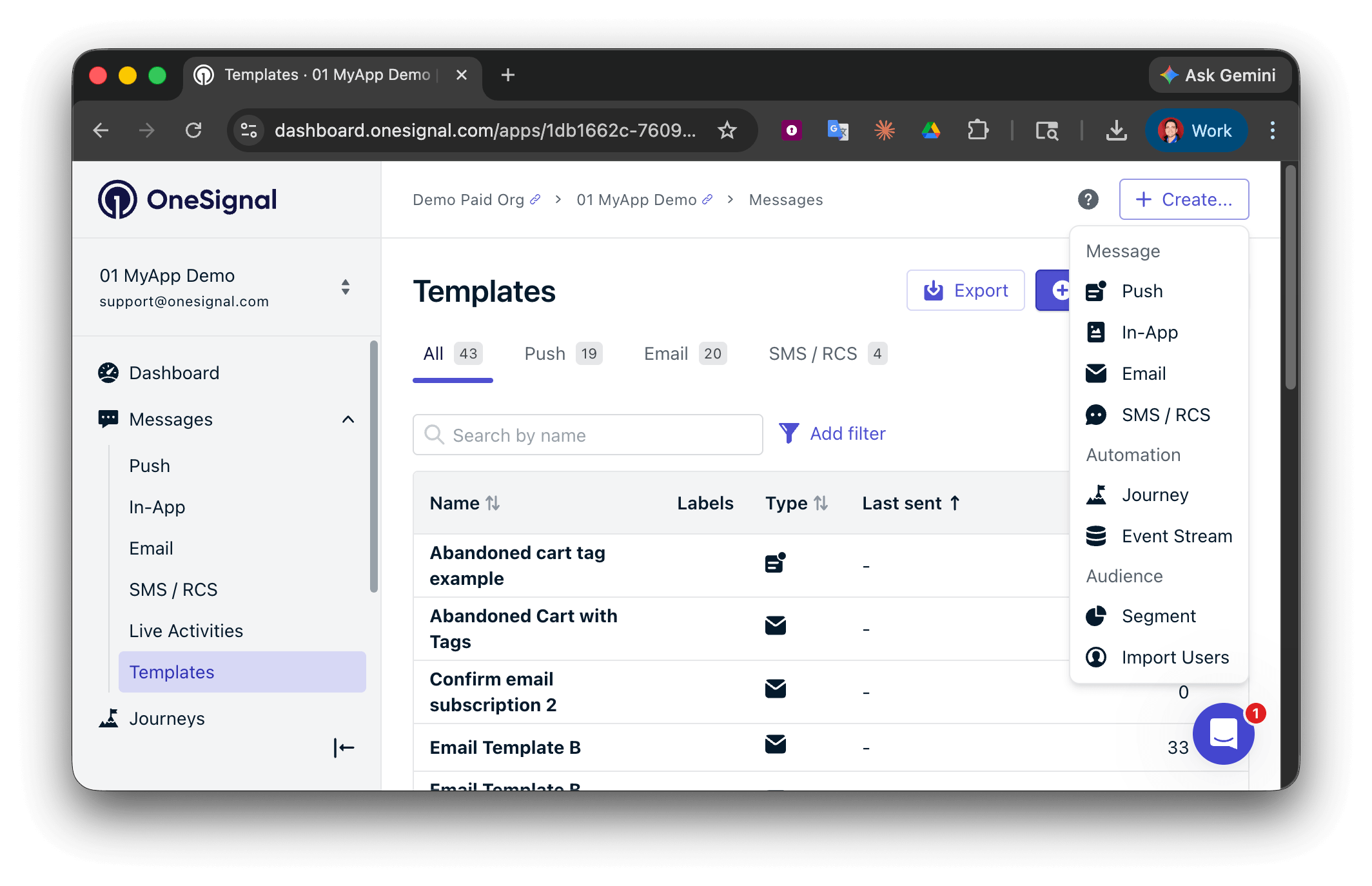
Task: Create a new Journey from the menu
Action: [x=1155, y=495]
